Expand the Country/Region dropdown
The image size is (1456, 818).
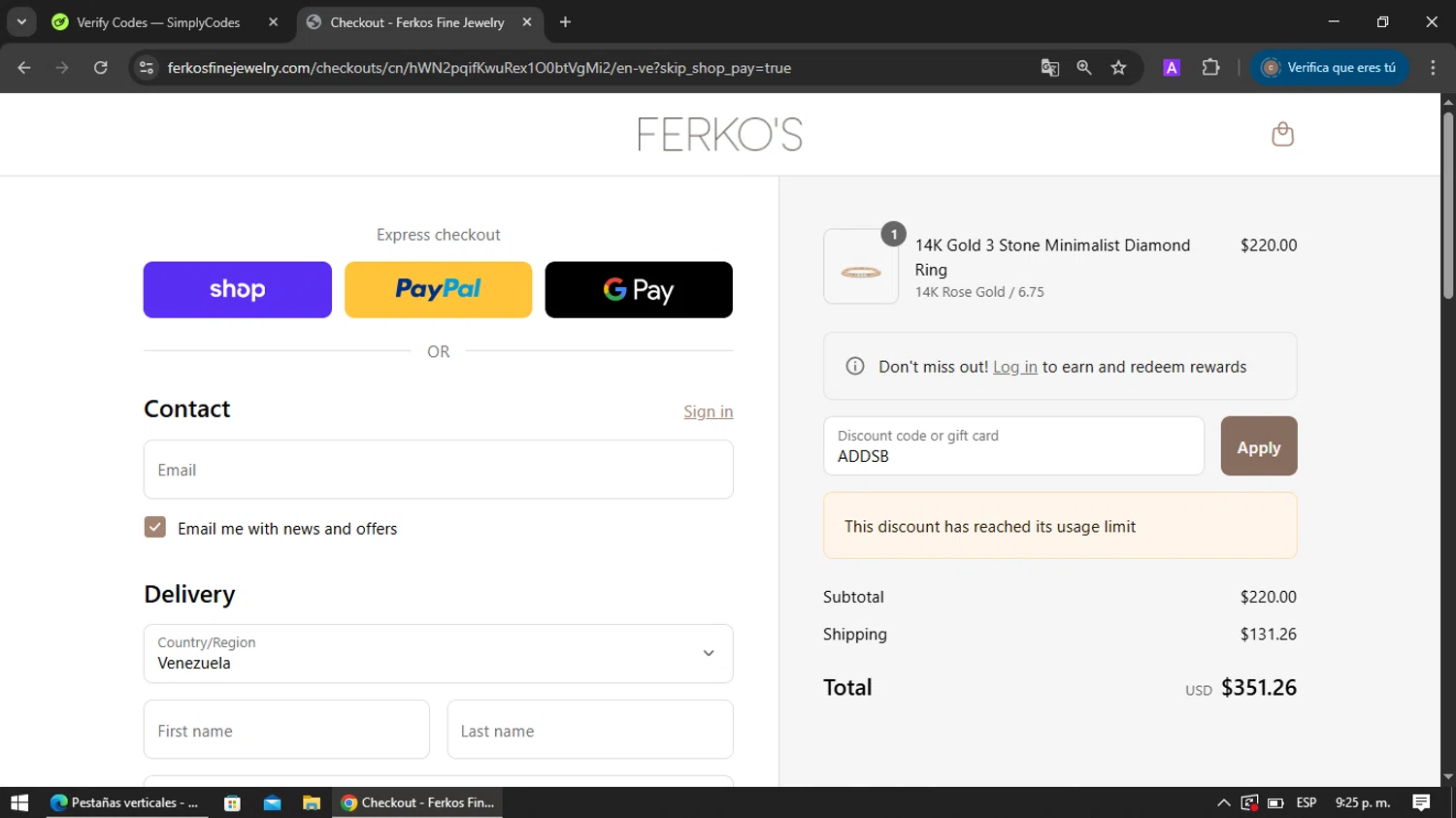tap(439, 653)
